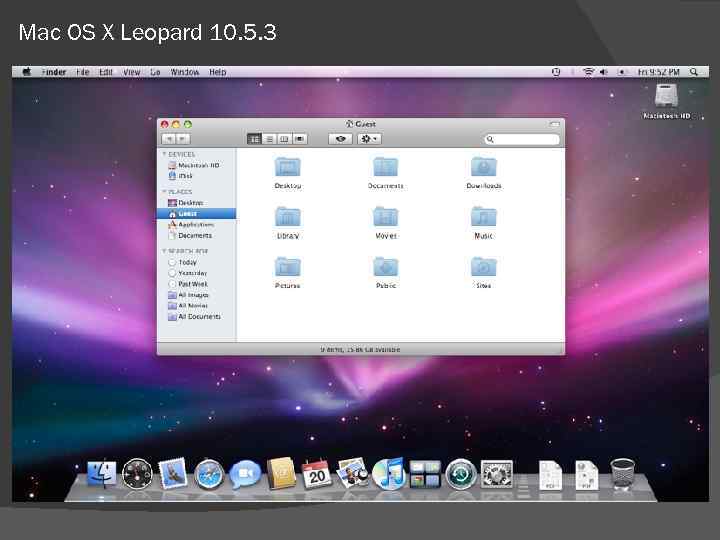Screen dimensions: 720x540
Task: Click the Finder window search field
Action: 522,139
